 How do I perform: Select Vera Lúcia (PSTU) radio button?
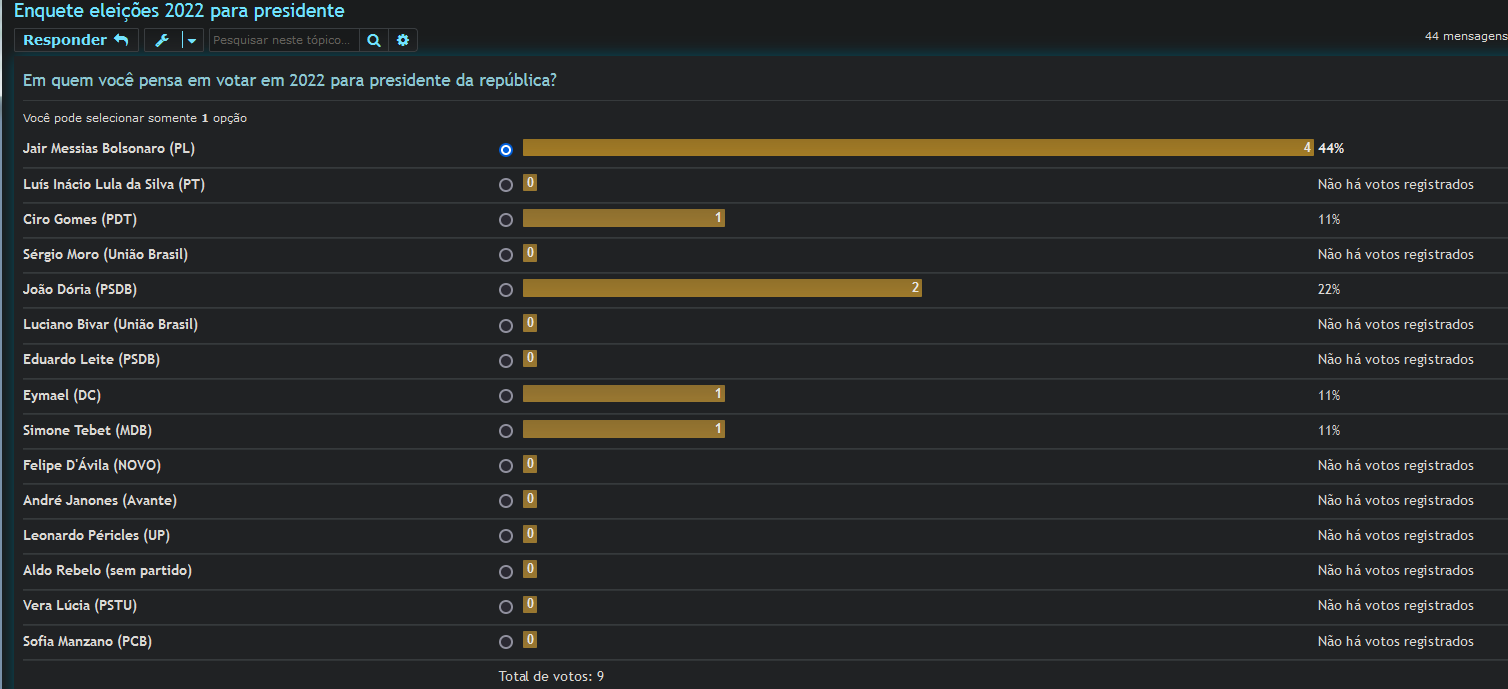(506, 607)
